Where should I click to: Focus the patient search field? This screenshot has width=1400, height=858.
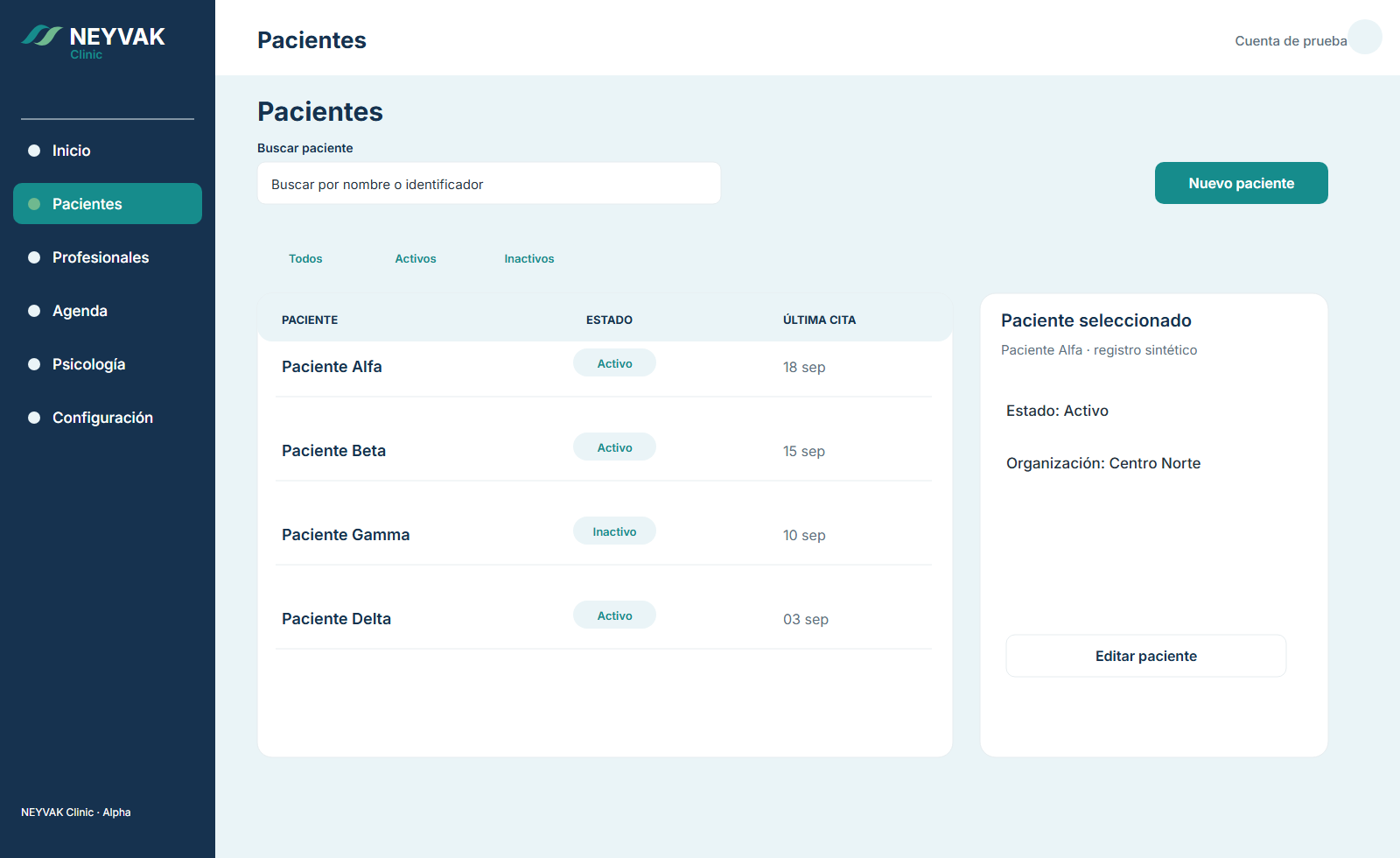(x=489, y=184)
